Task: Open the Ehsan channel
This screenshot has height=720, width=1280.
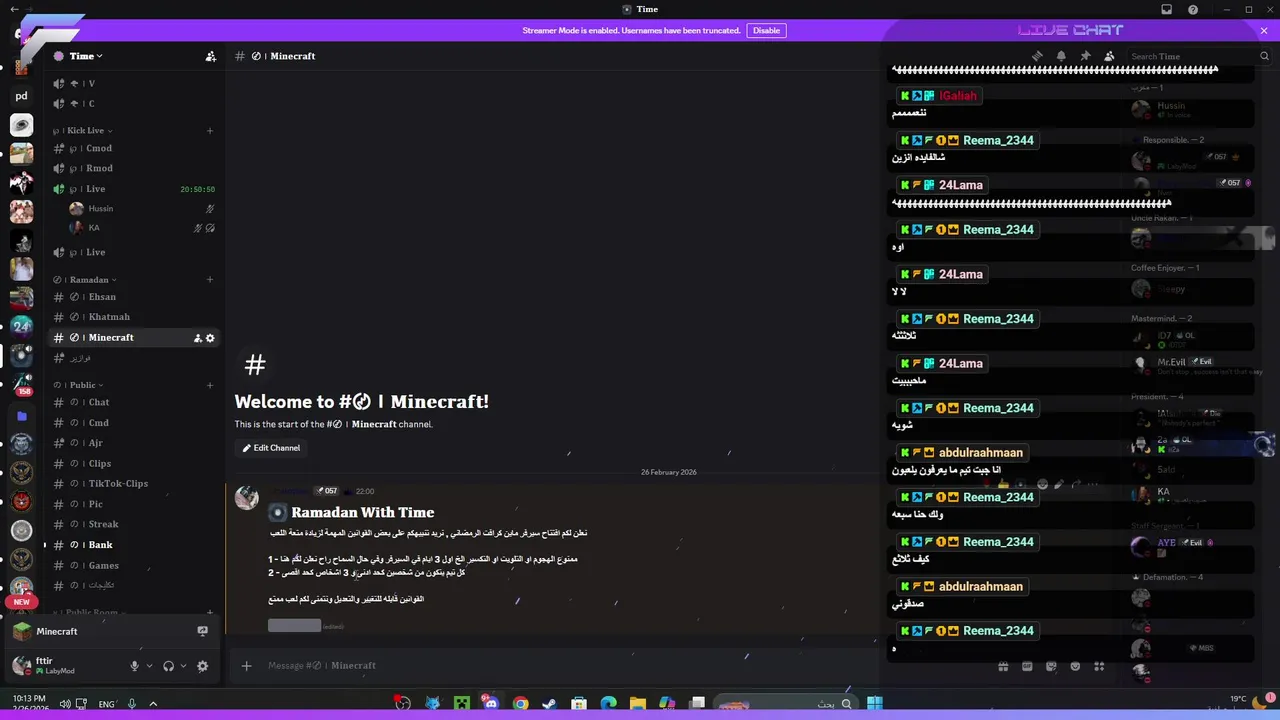Action: tap(133, 297)
